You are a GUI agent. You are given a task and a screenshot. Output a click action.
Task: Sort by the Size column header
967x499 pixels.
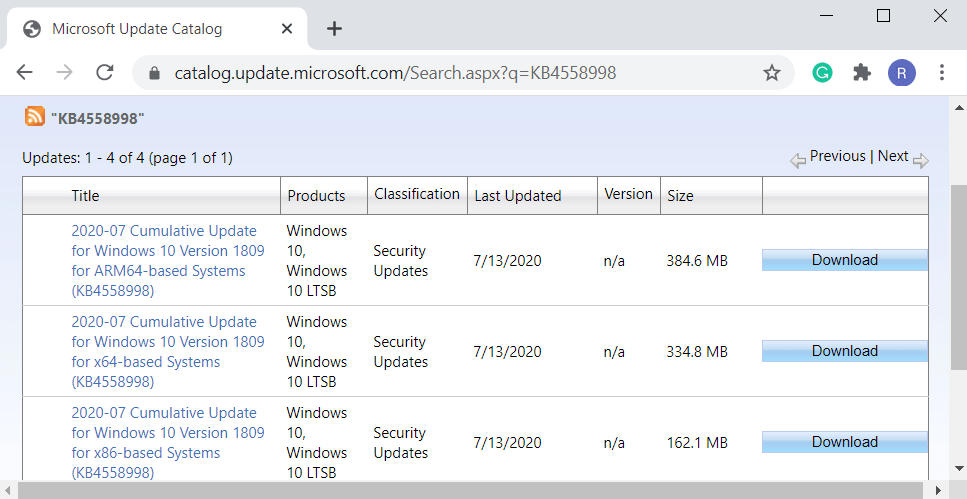680,196
